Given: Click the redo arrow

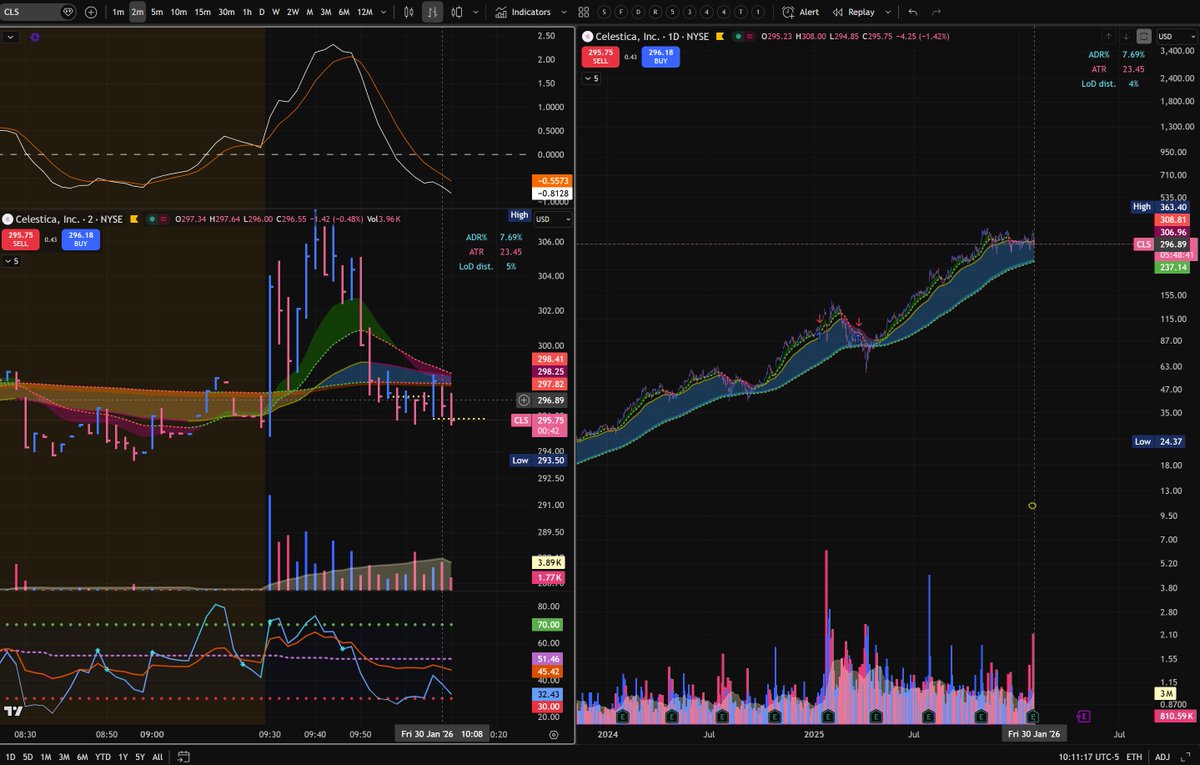Looking at the screenshot, I should [x=937, y=12].
